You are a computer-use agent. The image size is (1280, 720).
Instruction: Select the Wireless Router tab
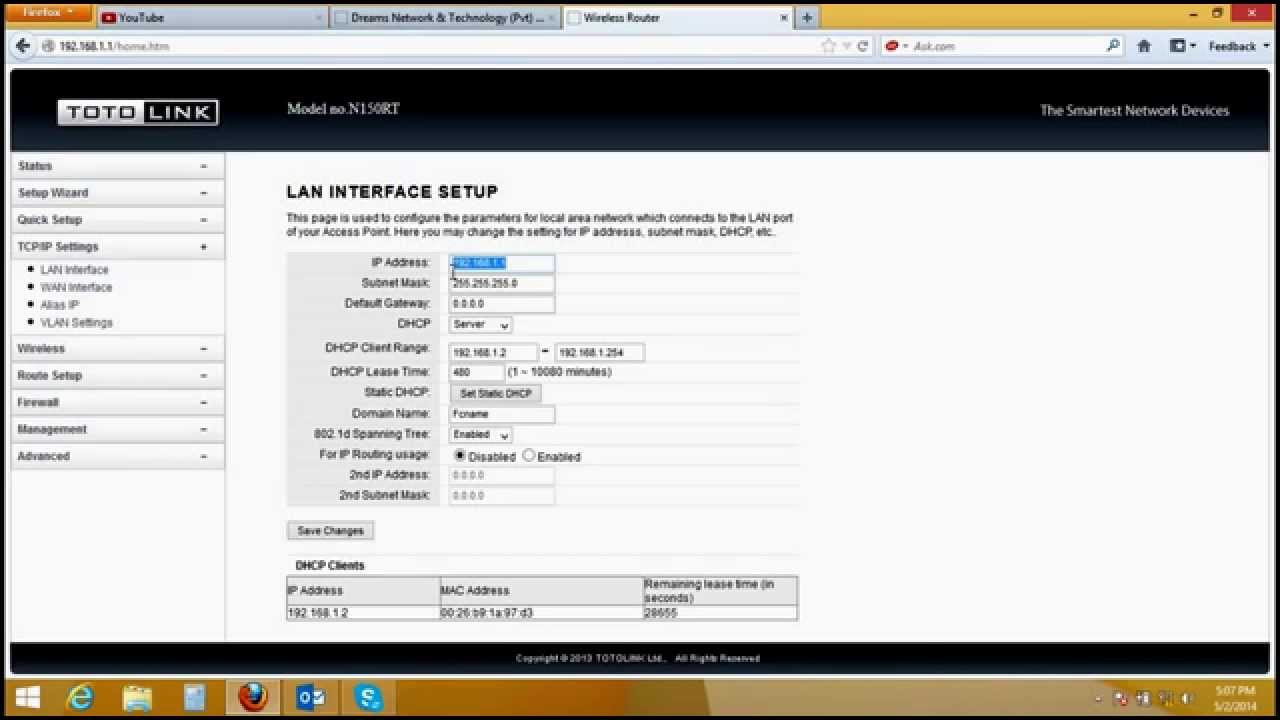coord(677,18)
